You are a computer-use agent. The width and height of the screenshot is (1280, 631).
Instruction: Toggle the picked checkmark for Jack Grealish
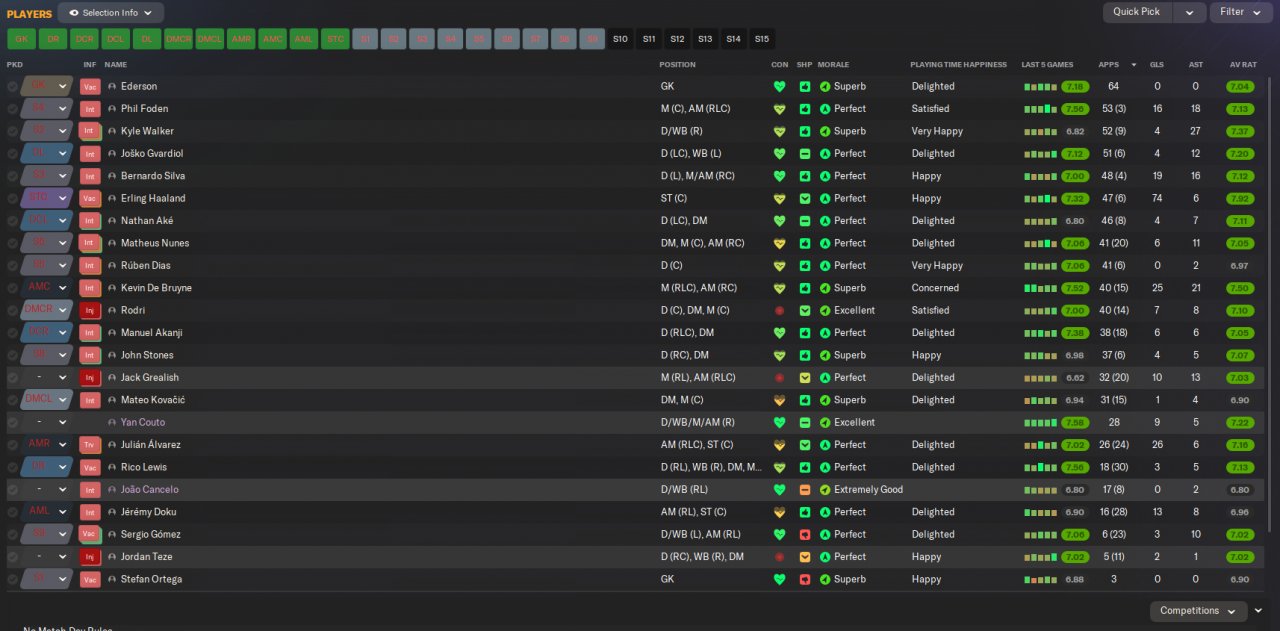point(12,378)
